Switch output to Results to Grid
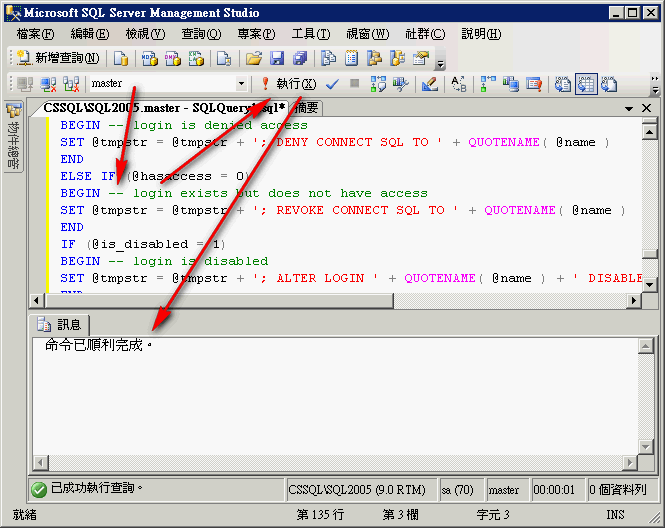This screenshot has width=665, height=528. (x=586, y=84)
